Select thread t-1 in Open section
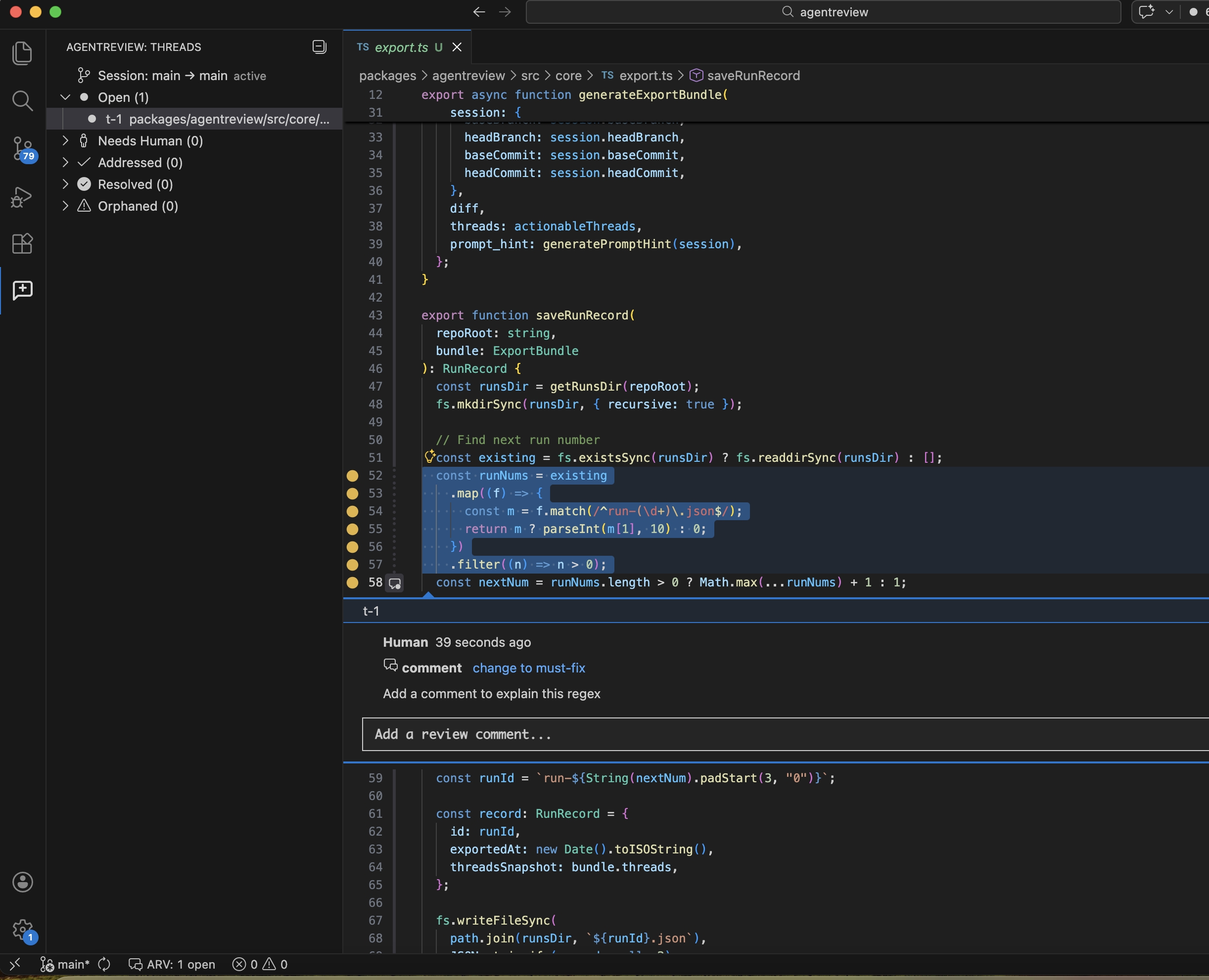This screenshot has width=1209, height=980. pos(216,119)
